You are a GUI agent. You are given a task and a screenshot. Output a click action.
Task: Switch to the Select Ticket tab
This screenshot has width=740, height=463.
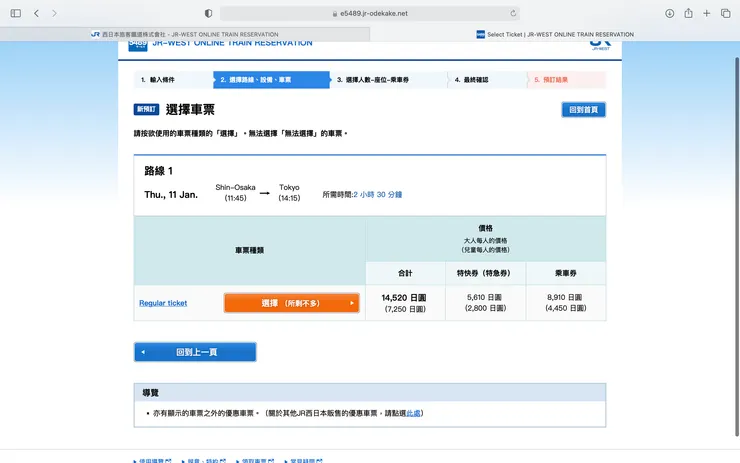[555, 34]
